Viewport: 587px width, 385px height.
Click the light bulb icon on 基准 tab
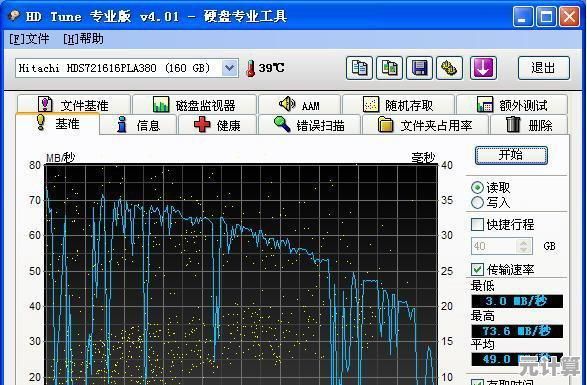click(x=40, y=123)
